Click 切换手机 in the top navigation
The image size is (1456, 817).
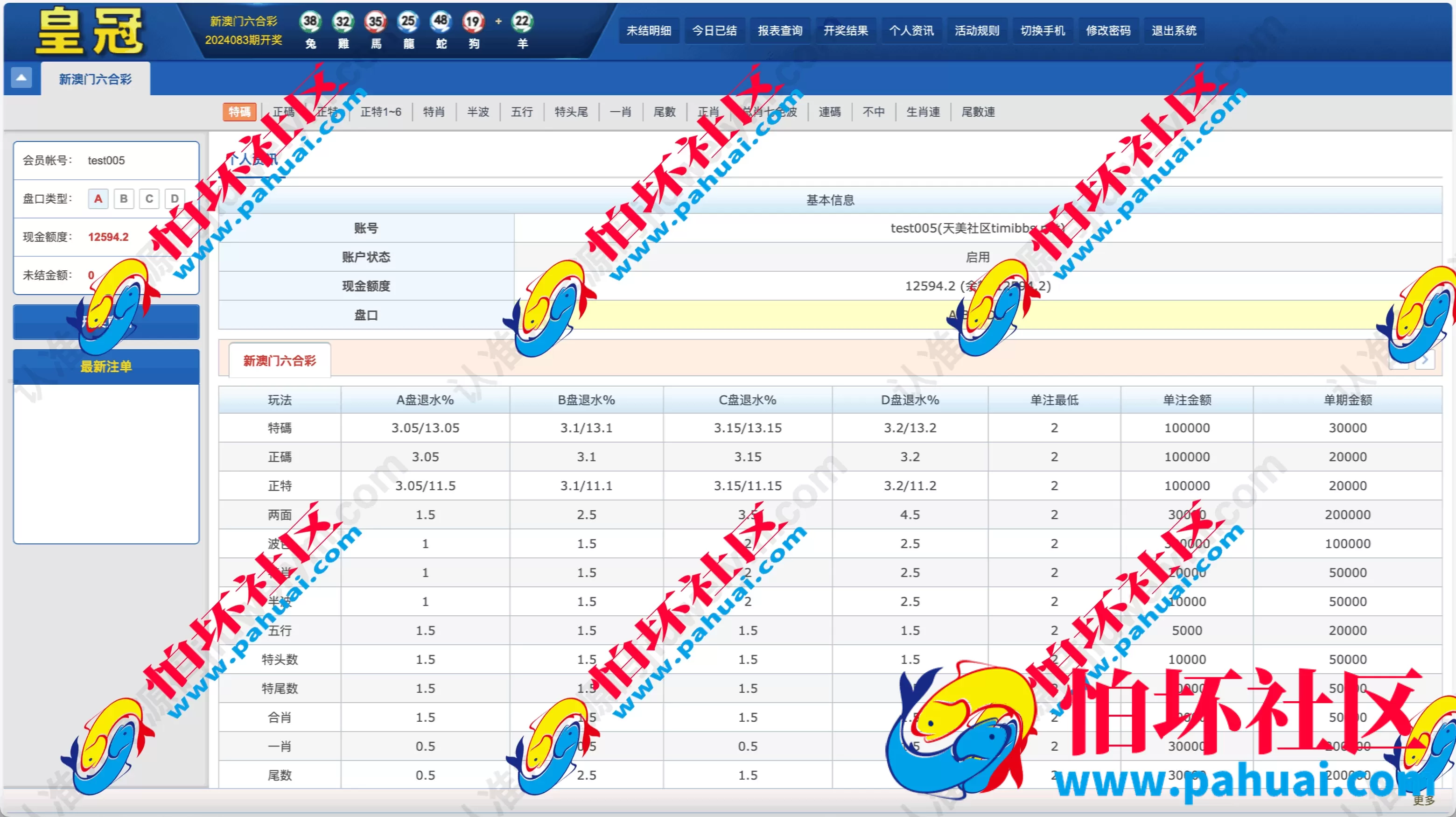pos(1042,30)
